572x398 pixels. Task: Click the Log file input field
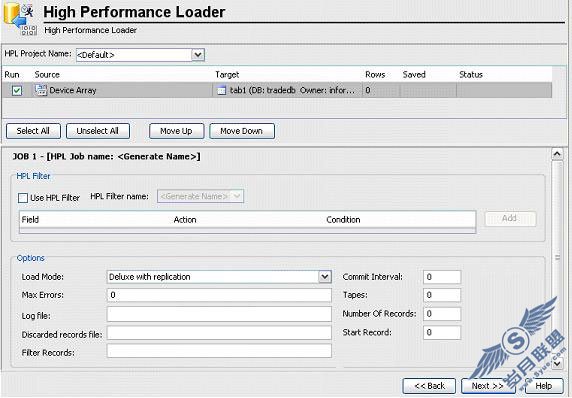coord(219,314)
